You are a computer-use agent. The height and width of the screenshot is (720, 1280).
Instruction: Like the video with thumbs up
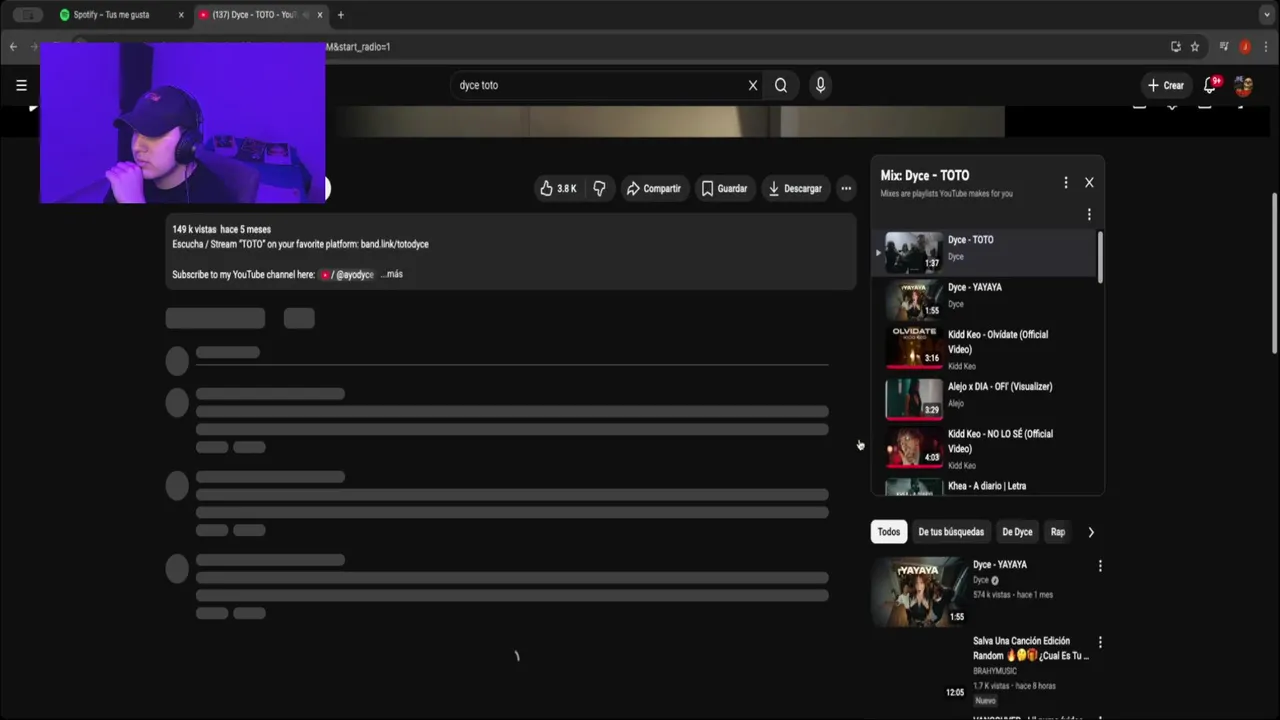[558, 188]
